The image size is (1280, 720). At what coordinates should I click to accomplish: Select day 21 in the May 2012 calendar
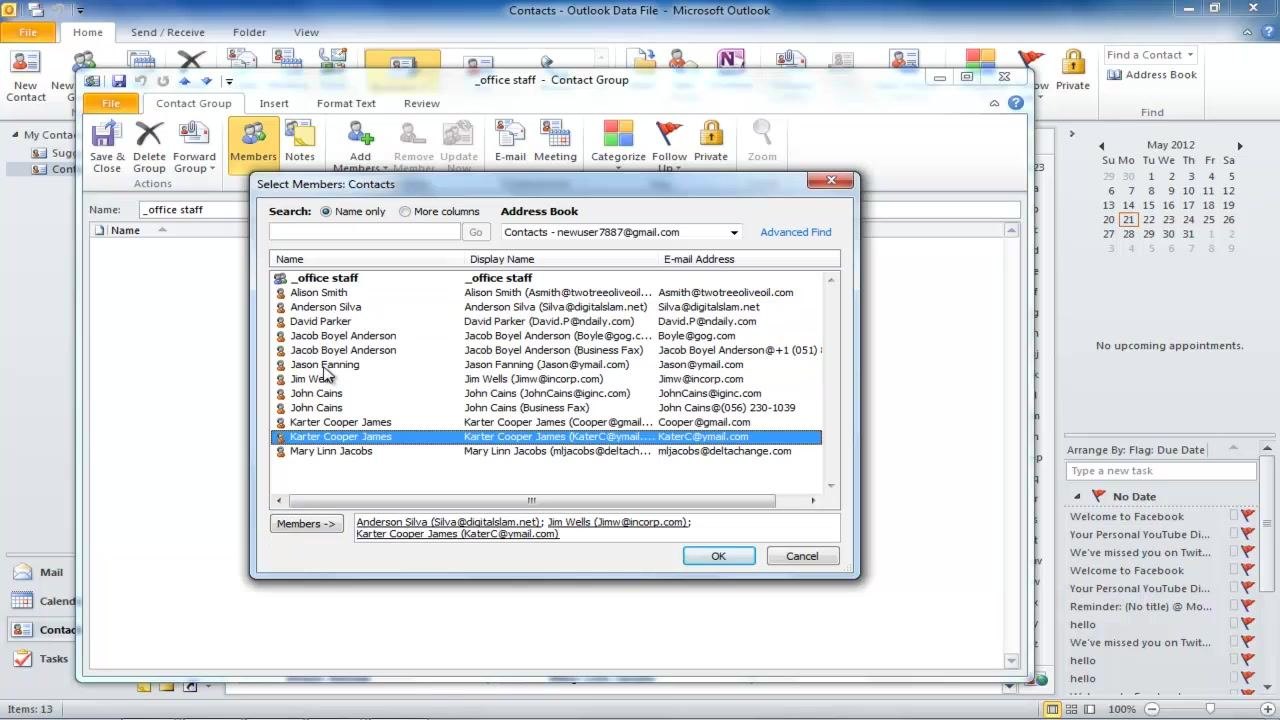(1128, 220)
